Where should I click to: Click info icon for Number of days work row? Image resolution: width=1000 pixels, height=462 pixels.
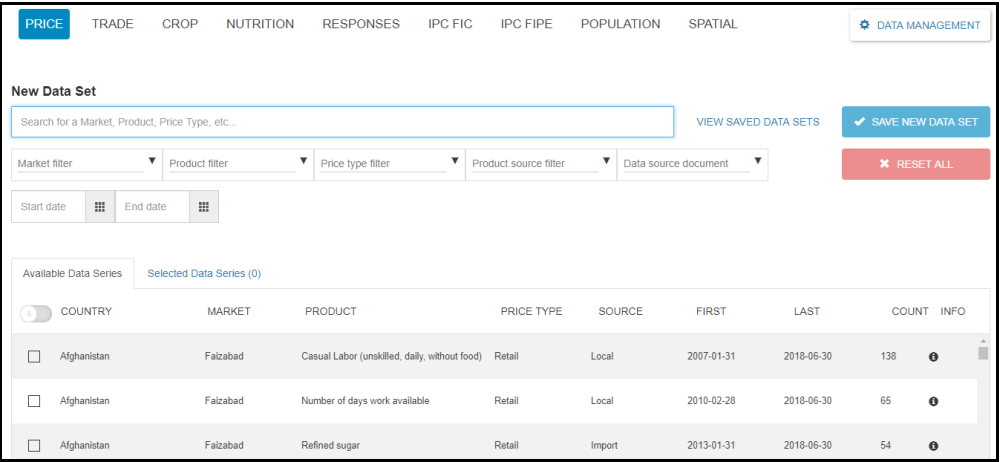coord(933,401)
